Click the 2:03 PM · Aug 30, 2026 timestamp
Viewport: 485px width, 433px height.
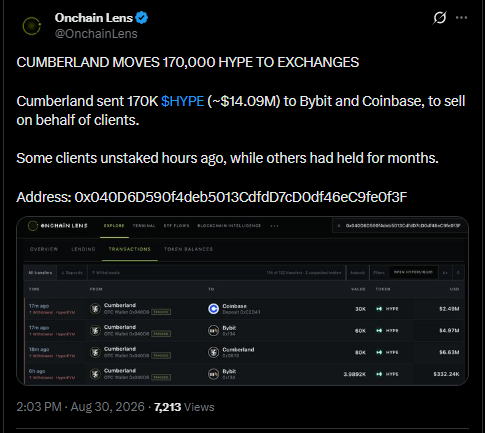80,407
